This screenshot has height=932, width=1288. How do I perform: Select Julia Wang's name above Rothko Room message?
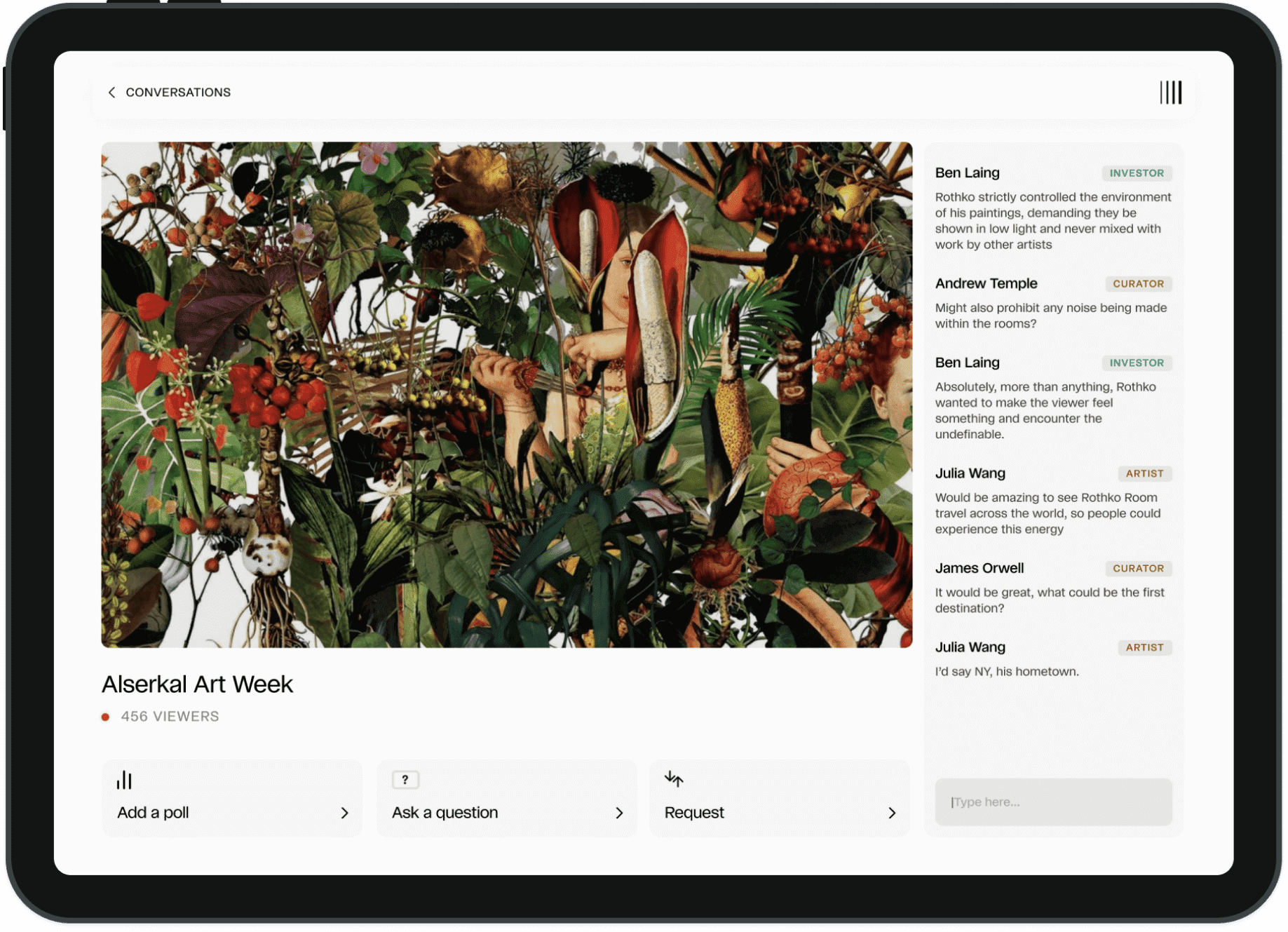[970, 473]
